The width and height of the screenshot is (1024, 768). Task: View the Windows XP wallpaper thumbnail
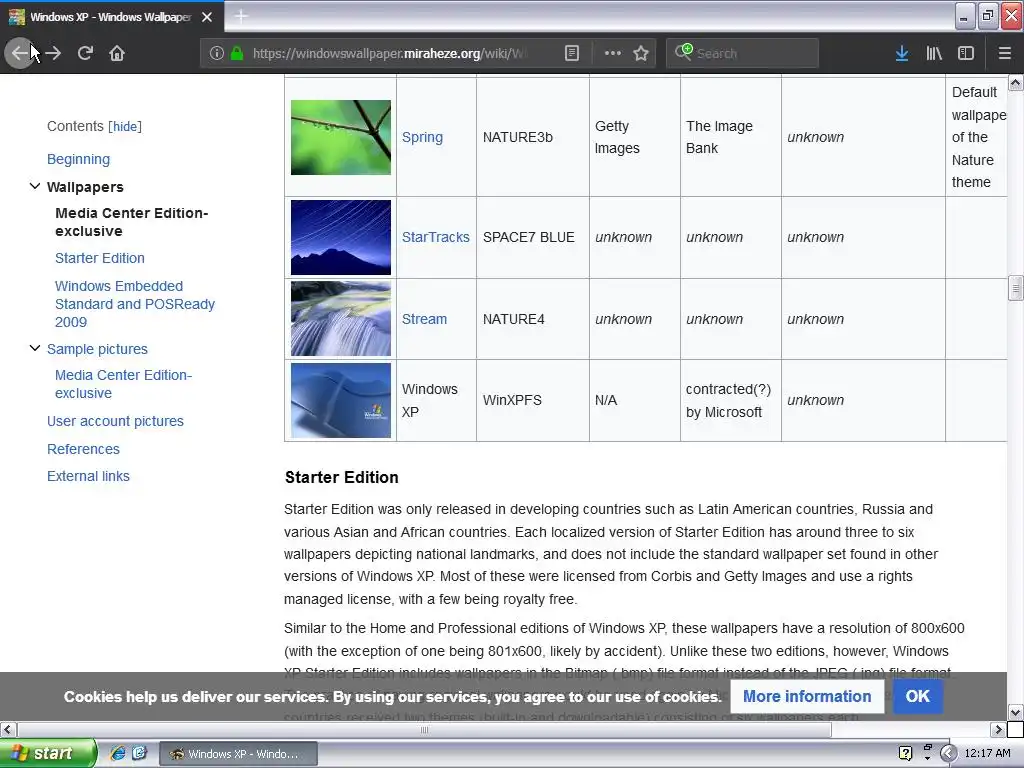pos(341,400)
